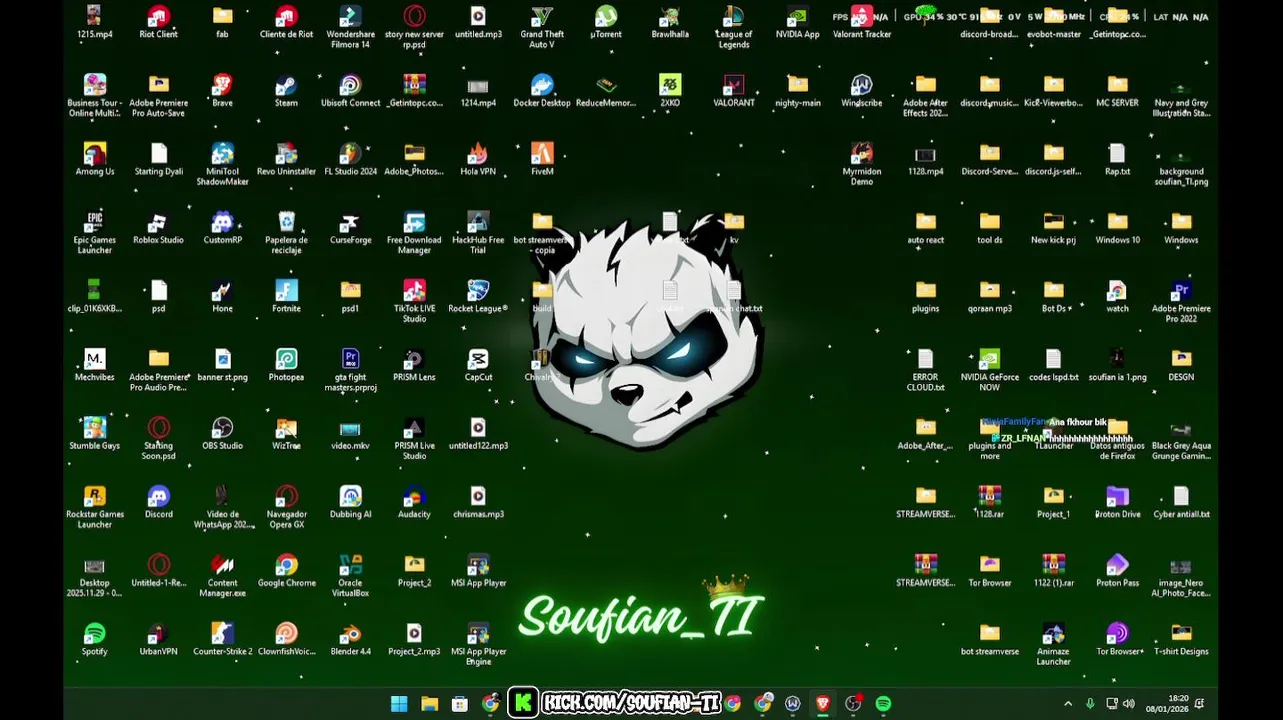This screenshot has width=1283, height=720.
Task: Select the Rap.txt text file
Action: 1117,160
